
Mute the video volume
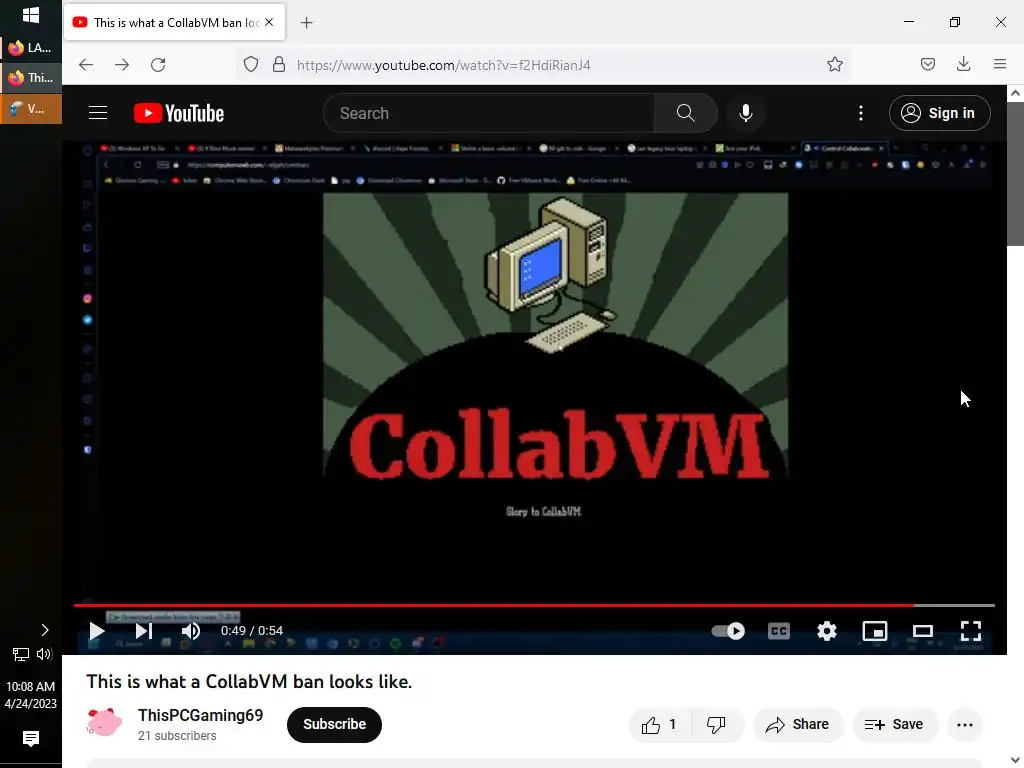pos(191,631)
